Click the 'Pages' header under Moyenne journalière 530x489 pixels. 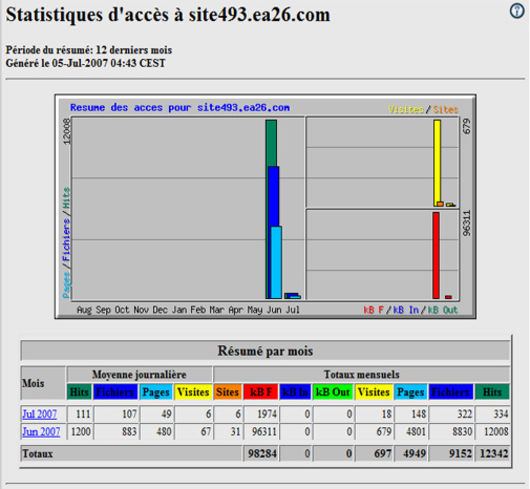click(x=156, y=392)
